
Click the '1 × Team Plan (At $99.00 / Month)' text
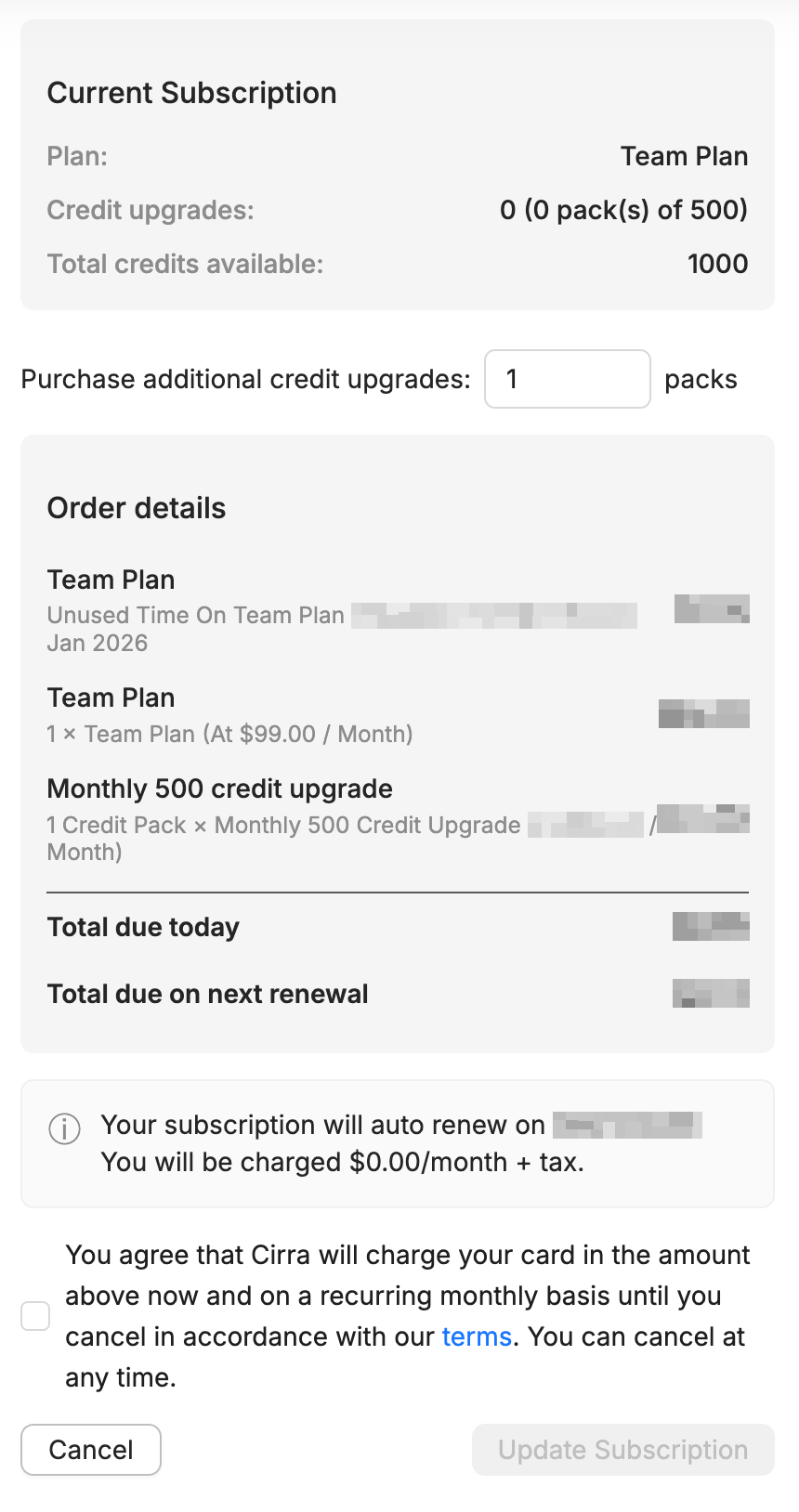[x=229, y=734]
